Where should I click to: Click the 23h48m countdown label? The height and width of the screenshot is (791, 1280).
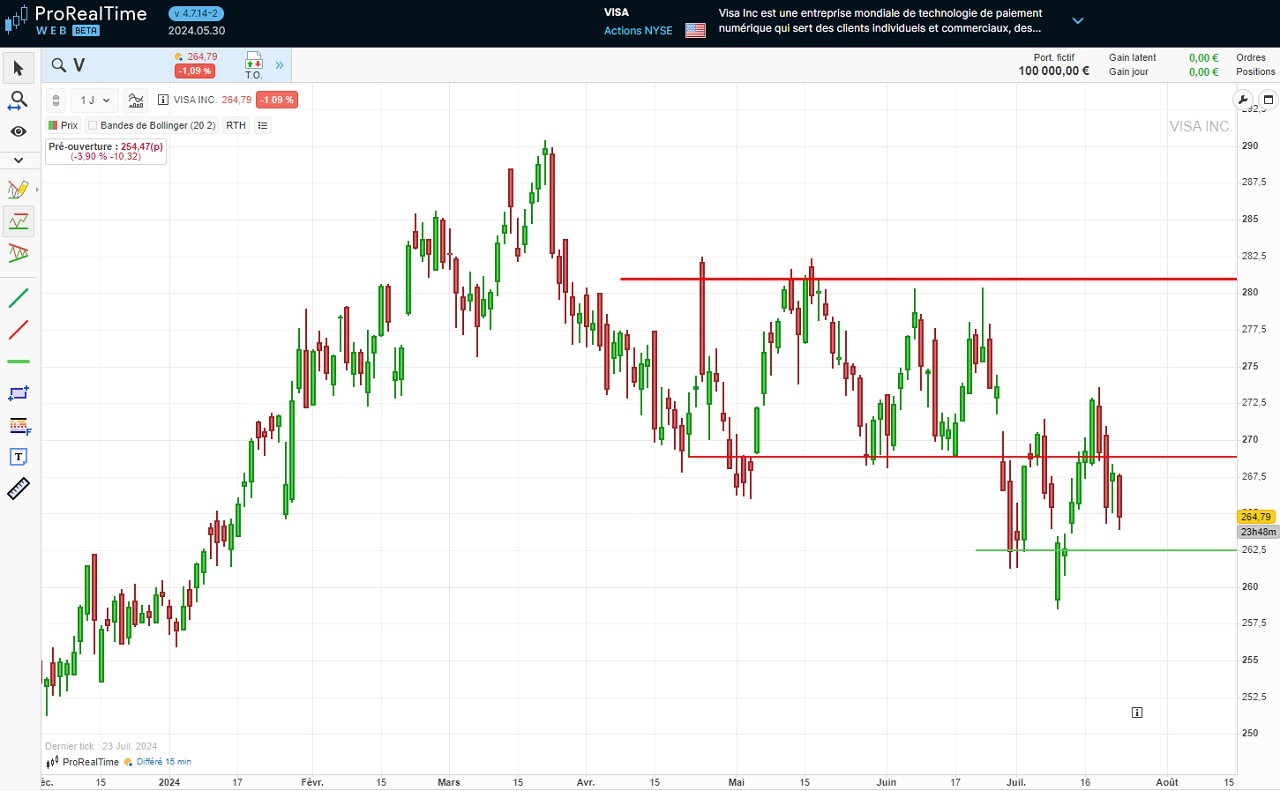1256,532
